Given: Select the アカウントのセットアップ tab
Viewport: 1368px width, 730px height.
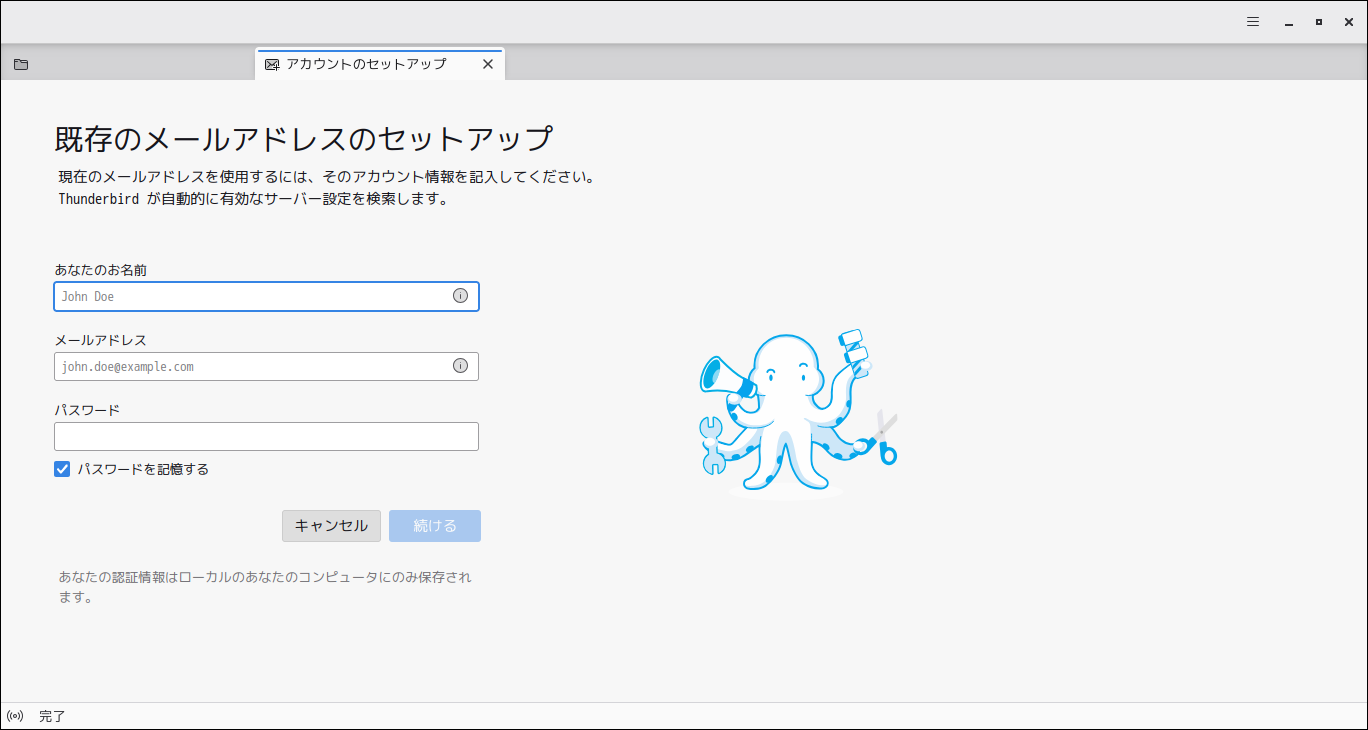Looking at the screenshot, I should (x=380, y=64).
